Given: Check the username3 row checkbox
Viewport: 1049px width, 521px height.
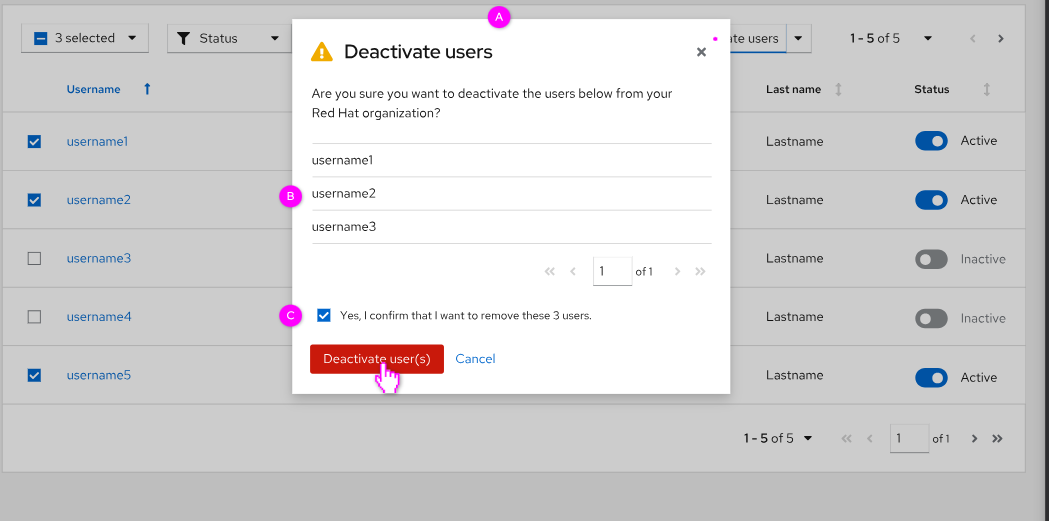Looking at the screenshot, I should tap(34, 258).
